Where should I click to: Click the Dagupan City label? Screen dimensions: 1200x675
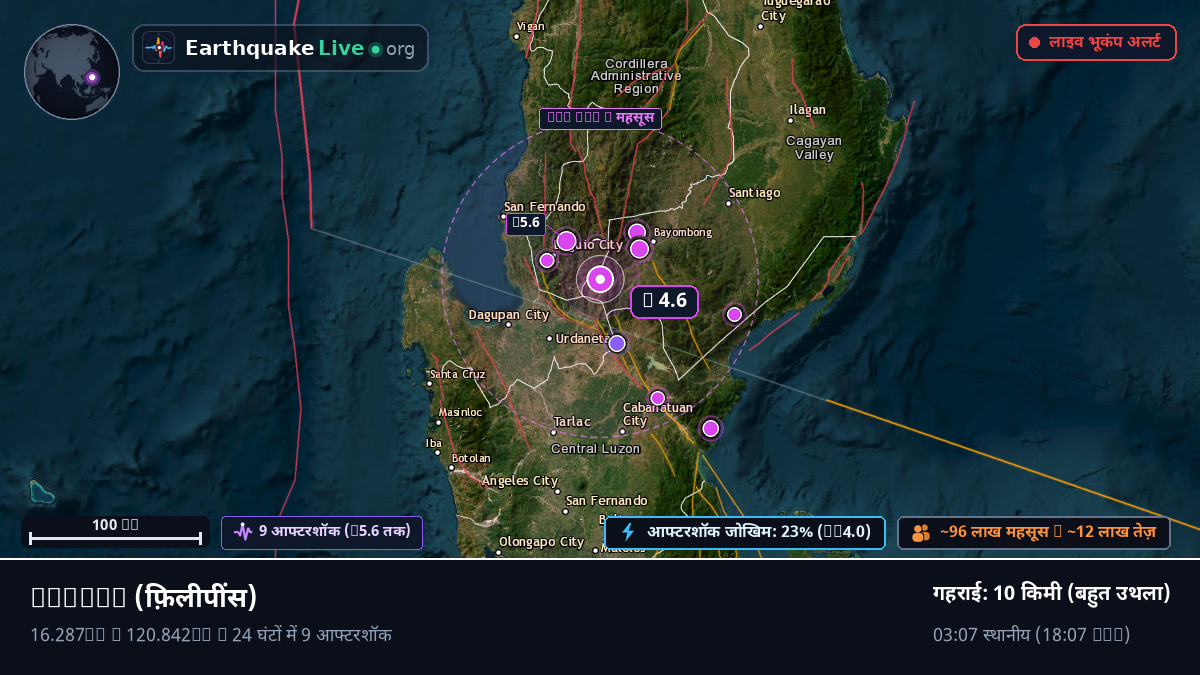click(509, 315)
